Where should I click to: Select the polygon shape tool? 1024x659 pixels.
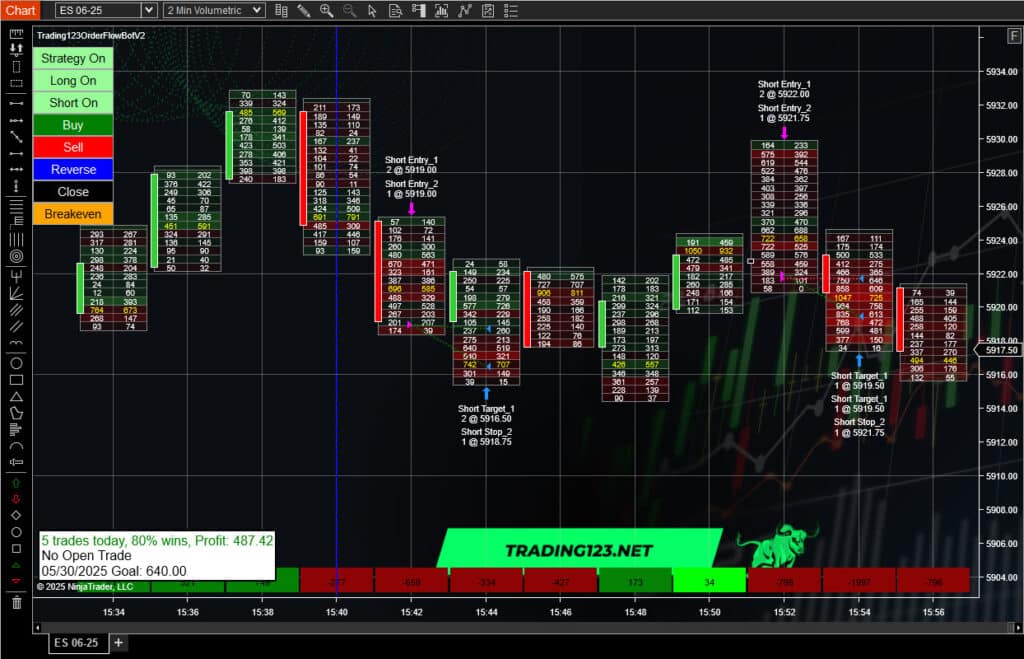(x=16, y=413)
